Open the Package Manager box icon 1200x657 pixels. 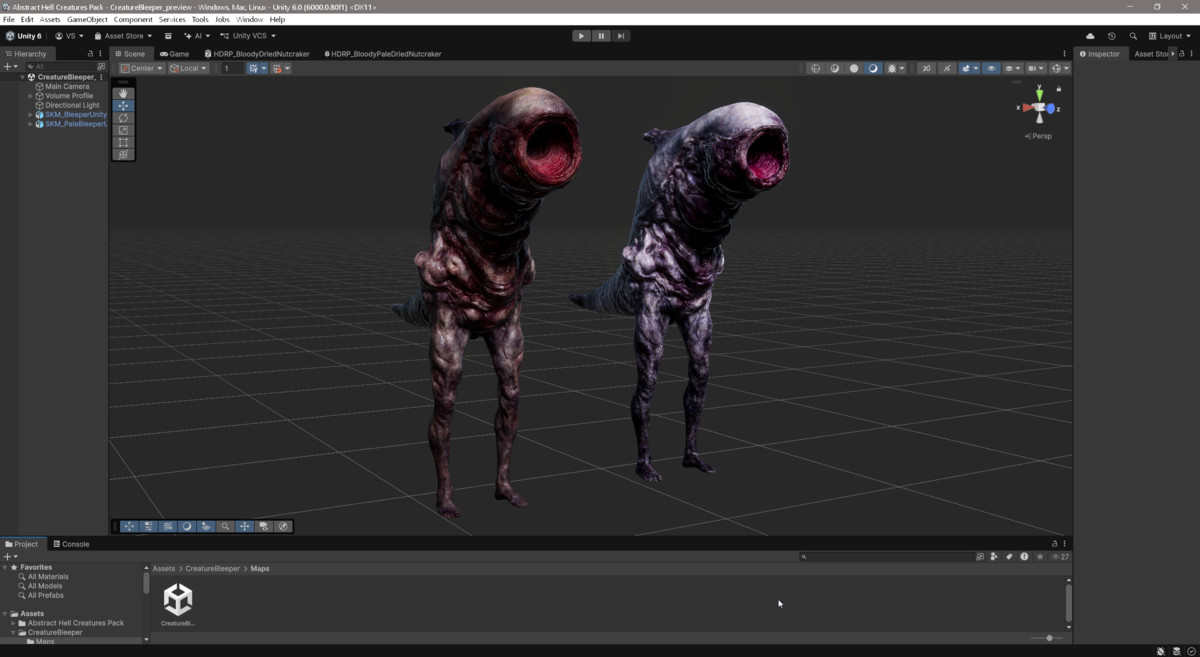pyautogui.click(x=168, y=36)
